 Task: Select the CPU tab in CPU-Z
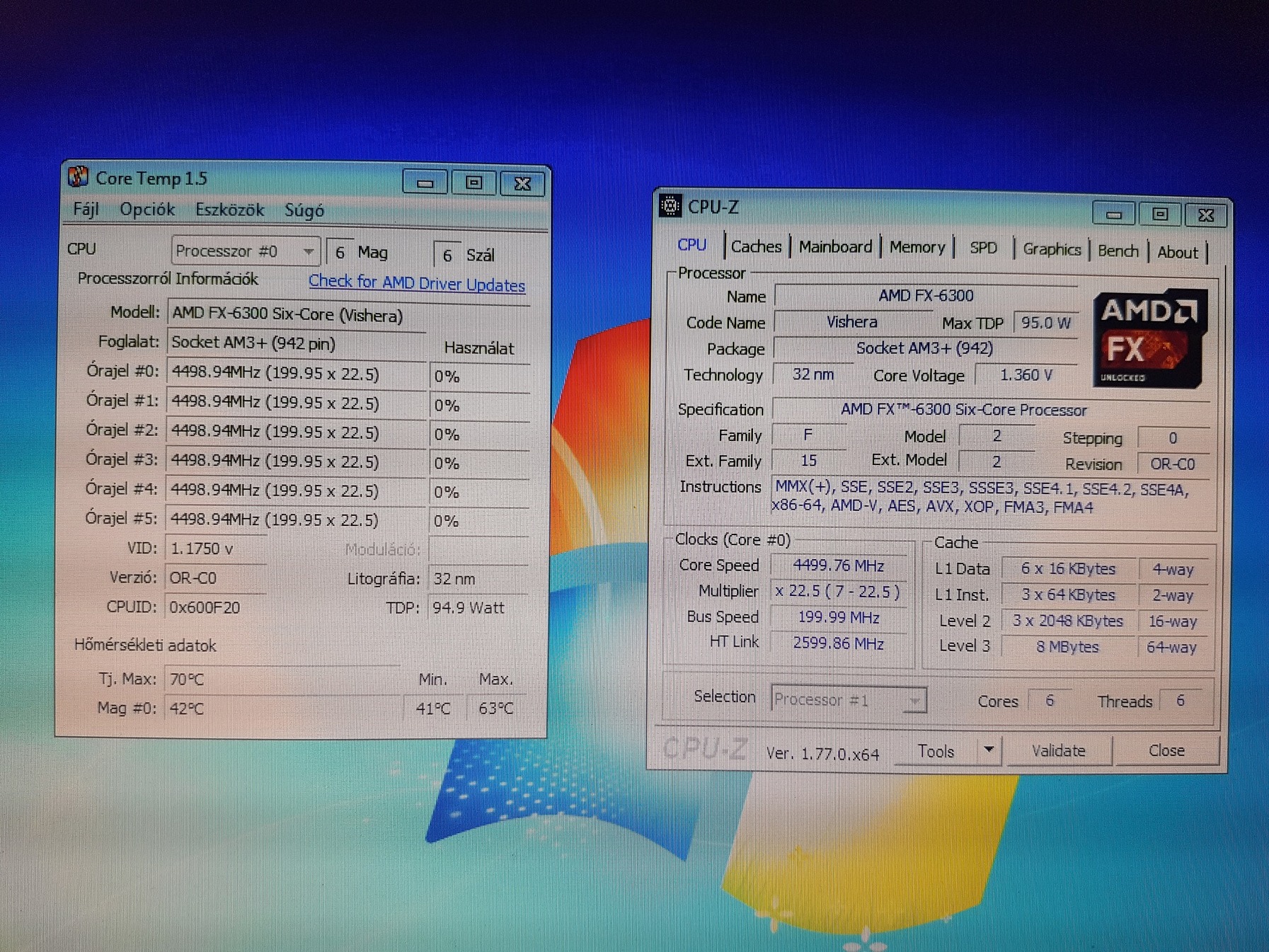(691, 245)
